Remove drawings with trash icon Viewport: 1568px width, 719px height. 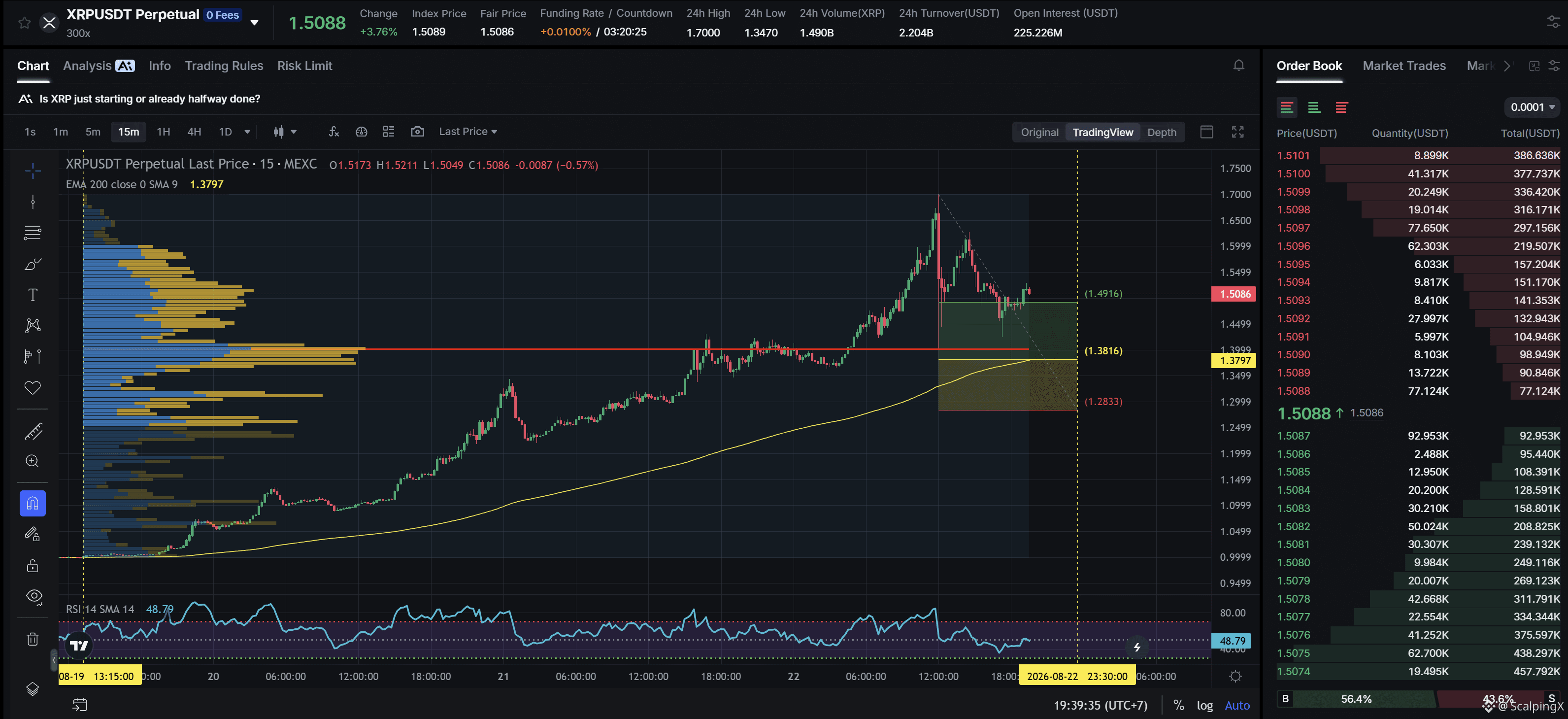33,639
